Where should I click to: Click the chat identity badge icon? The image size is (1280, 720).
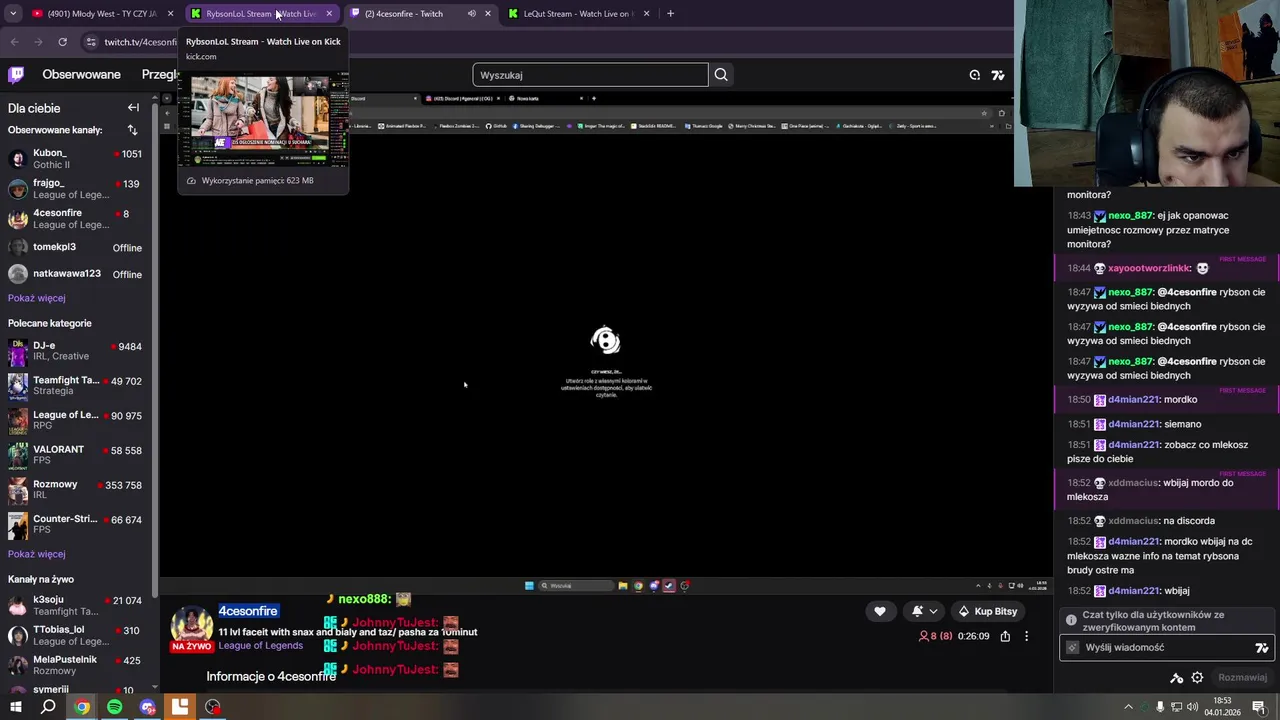(x=1073, y=648)
